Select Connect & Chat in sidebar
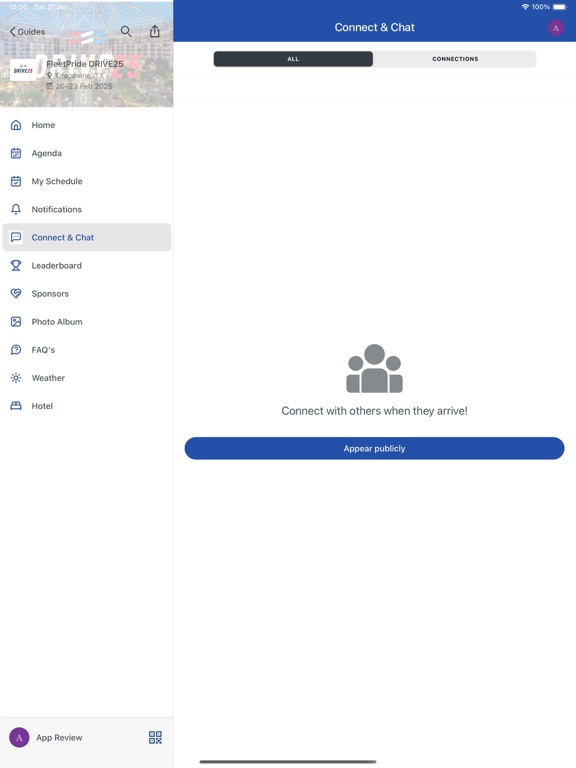 [x=87, y=238]
